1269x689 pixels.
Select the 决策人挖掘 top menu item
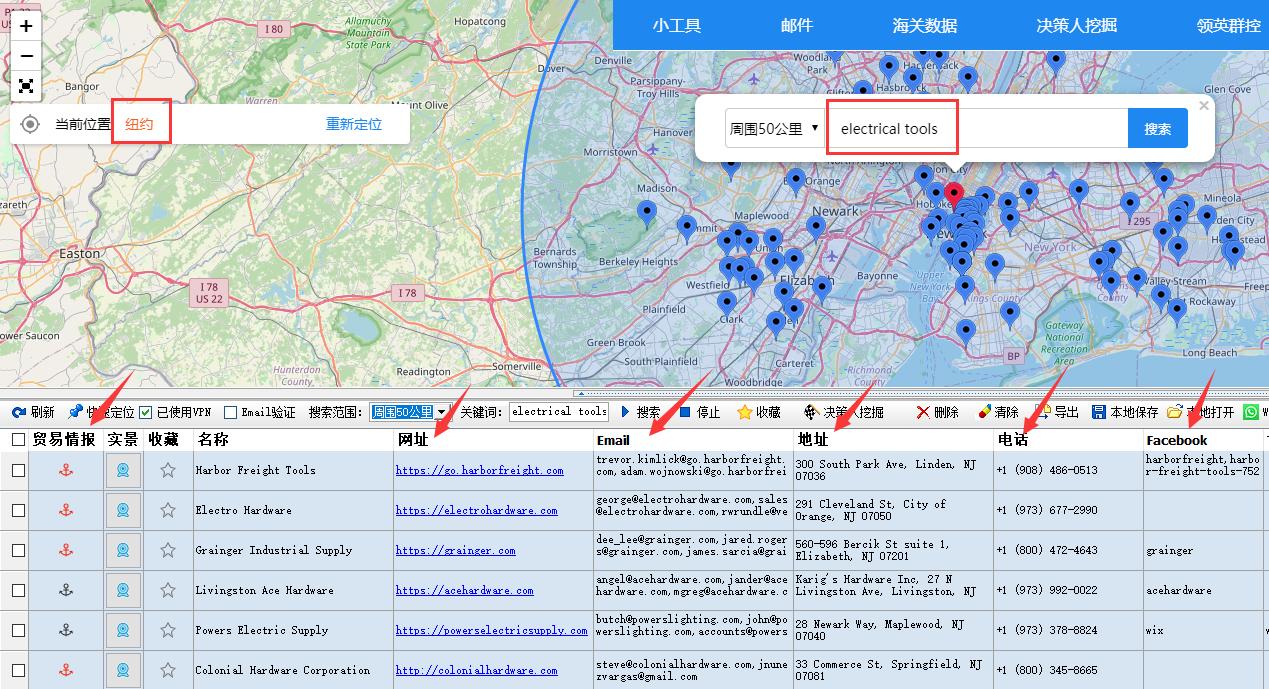(1076, 26)
